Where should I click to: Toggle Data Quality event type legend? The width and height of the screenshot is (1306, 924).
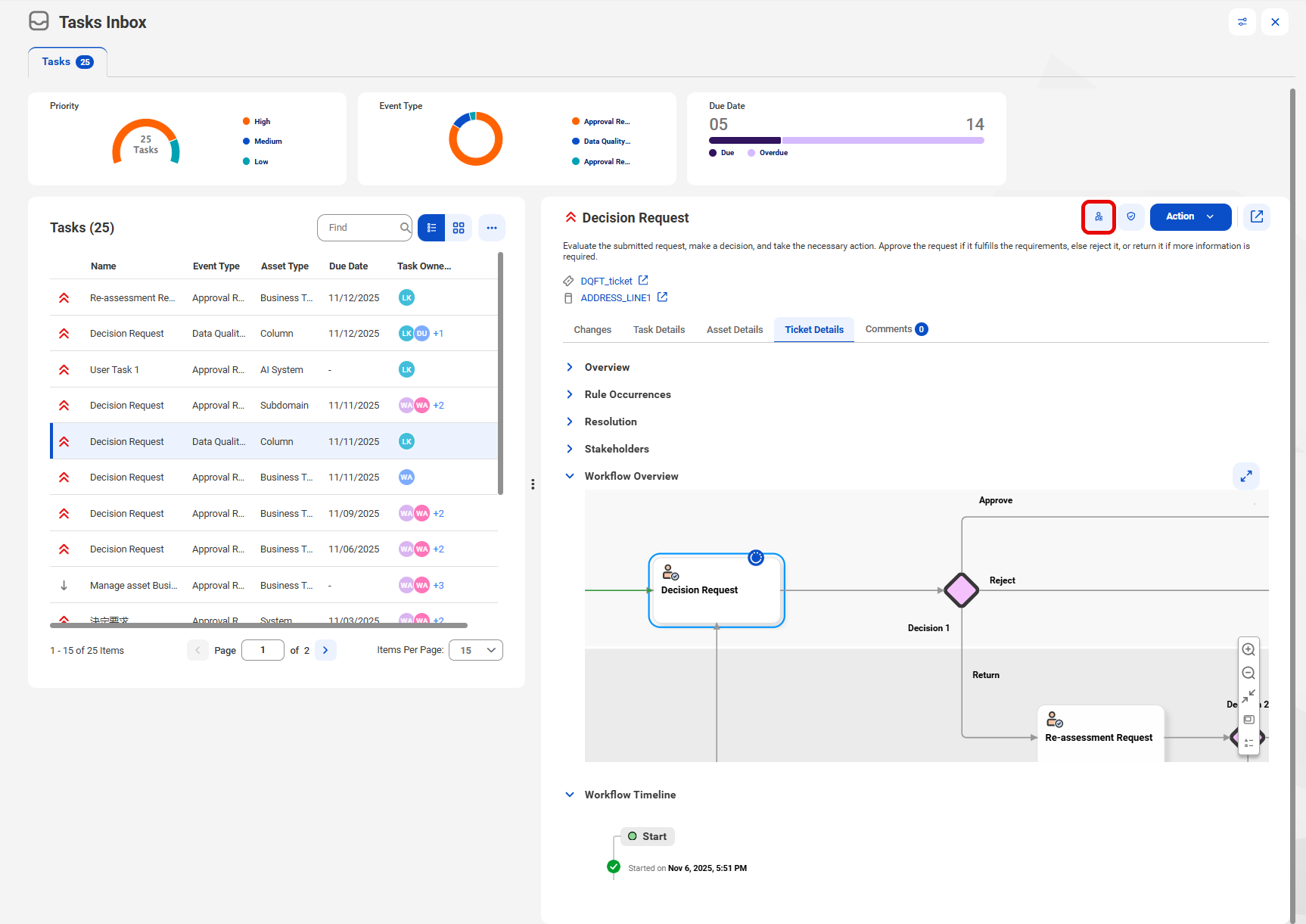point(602,142)
